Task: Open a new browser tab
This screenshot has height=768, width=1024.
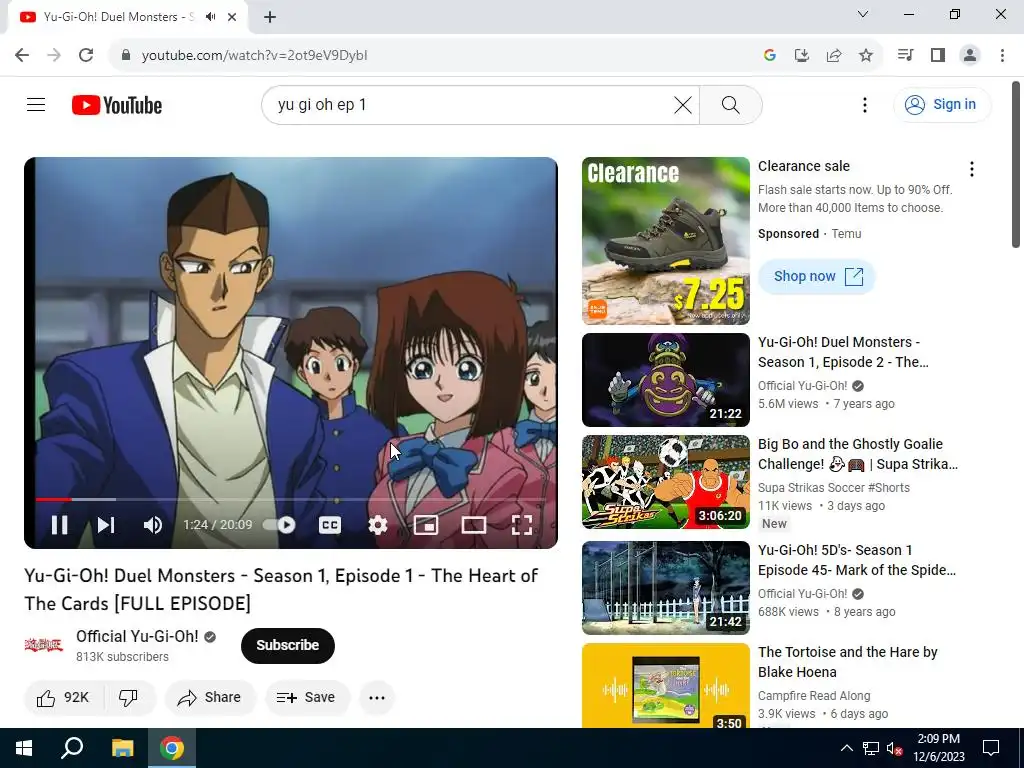Action: (x=270, y=17)
